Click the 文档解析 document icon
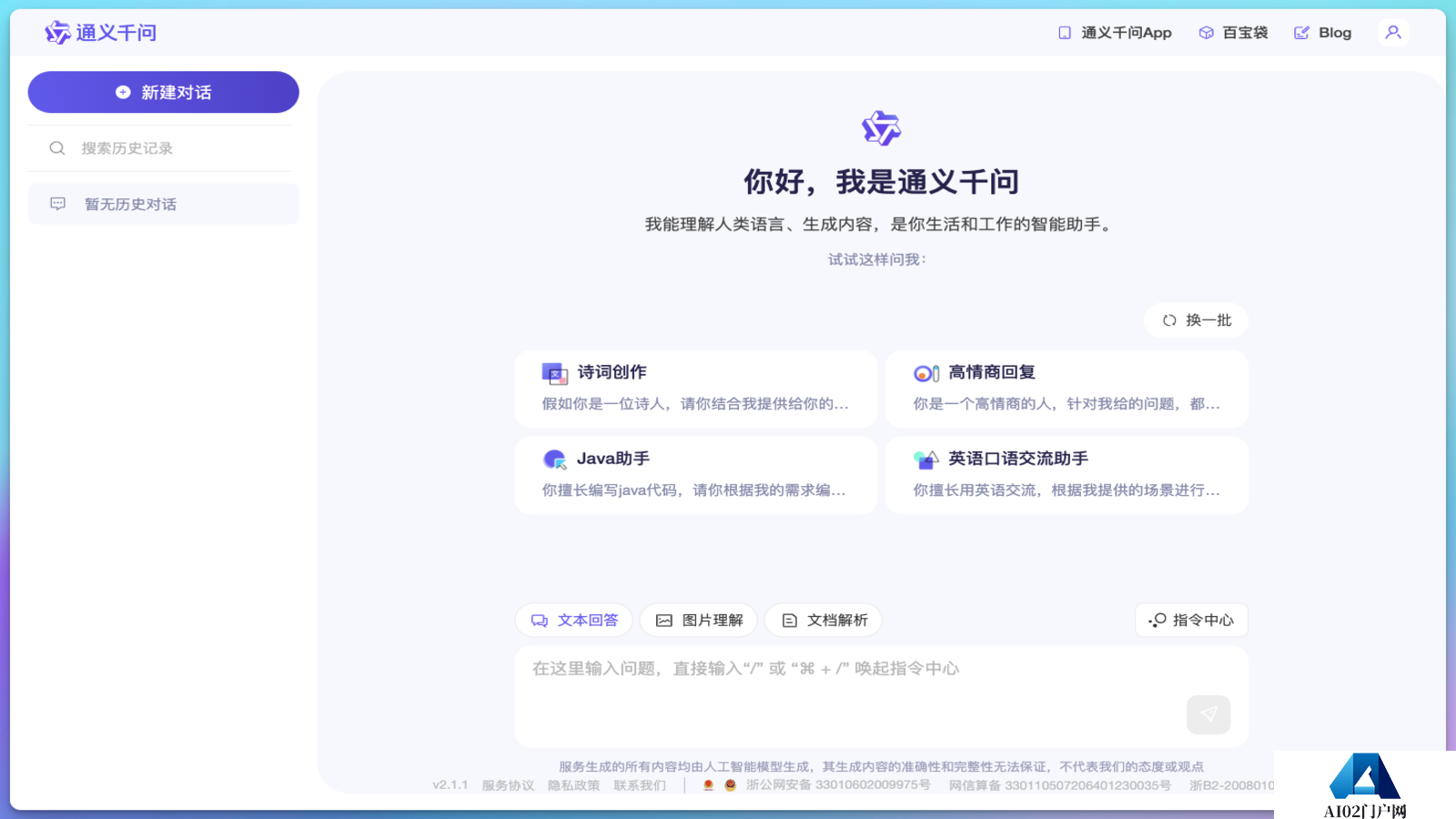Image resolution: width=1456 pixels, height=819 pixels. point(790,621)
